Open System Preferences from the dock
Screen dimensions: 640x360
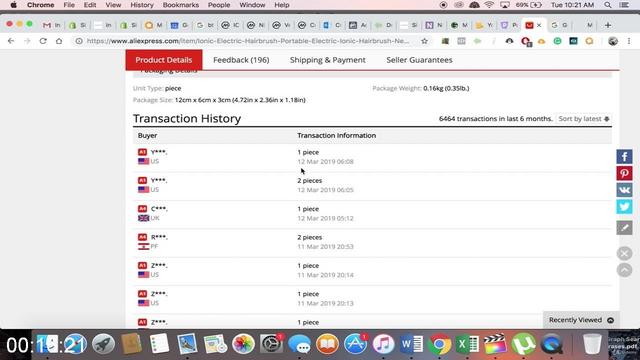click(x=271, y=344)
